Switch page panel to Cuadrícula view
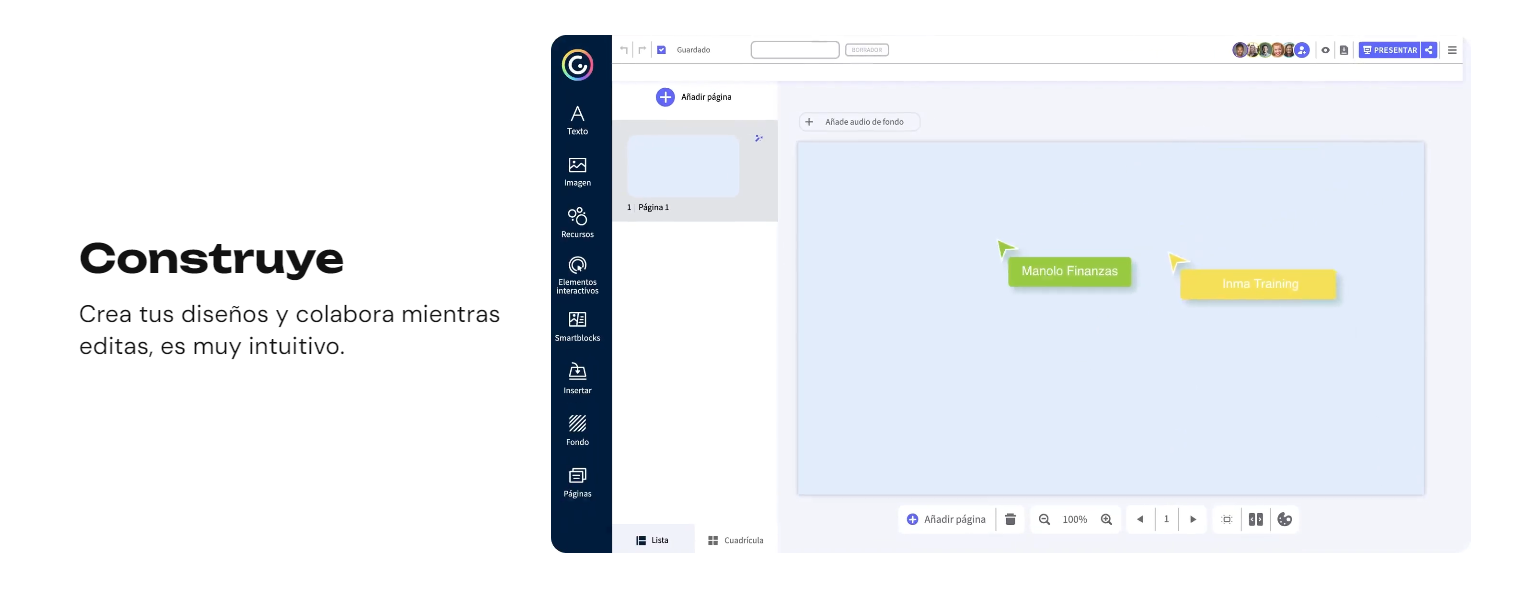Image resolution: width=1514 pixels, height=616 pixels. tap(736, 540)
